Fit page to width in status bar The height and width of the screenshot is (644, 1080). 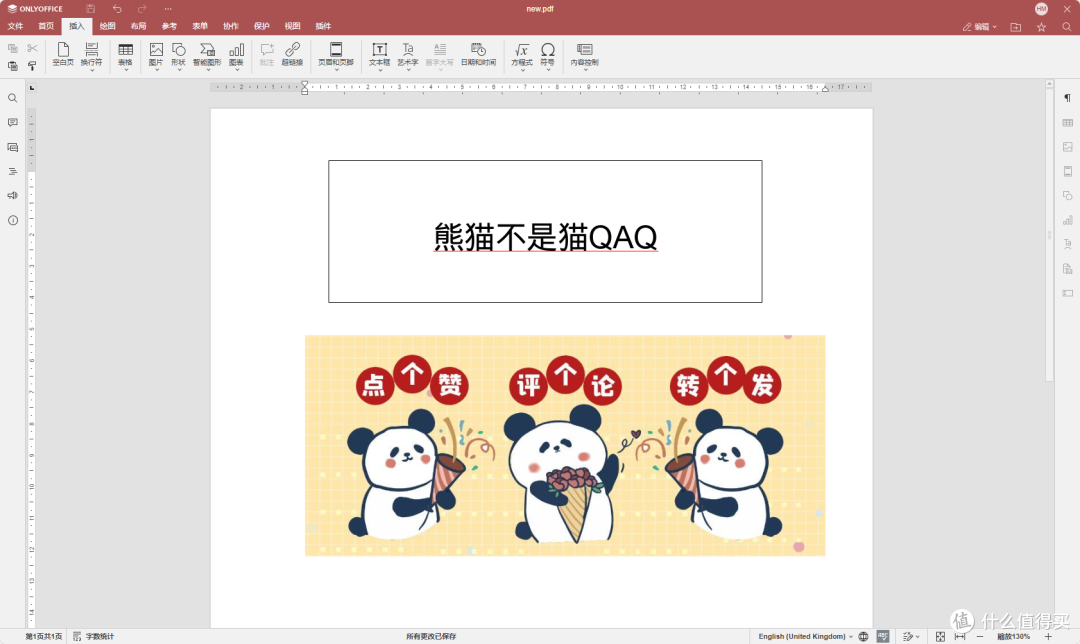pyautogui.click(x=959, y=636)
